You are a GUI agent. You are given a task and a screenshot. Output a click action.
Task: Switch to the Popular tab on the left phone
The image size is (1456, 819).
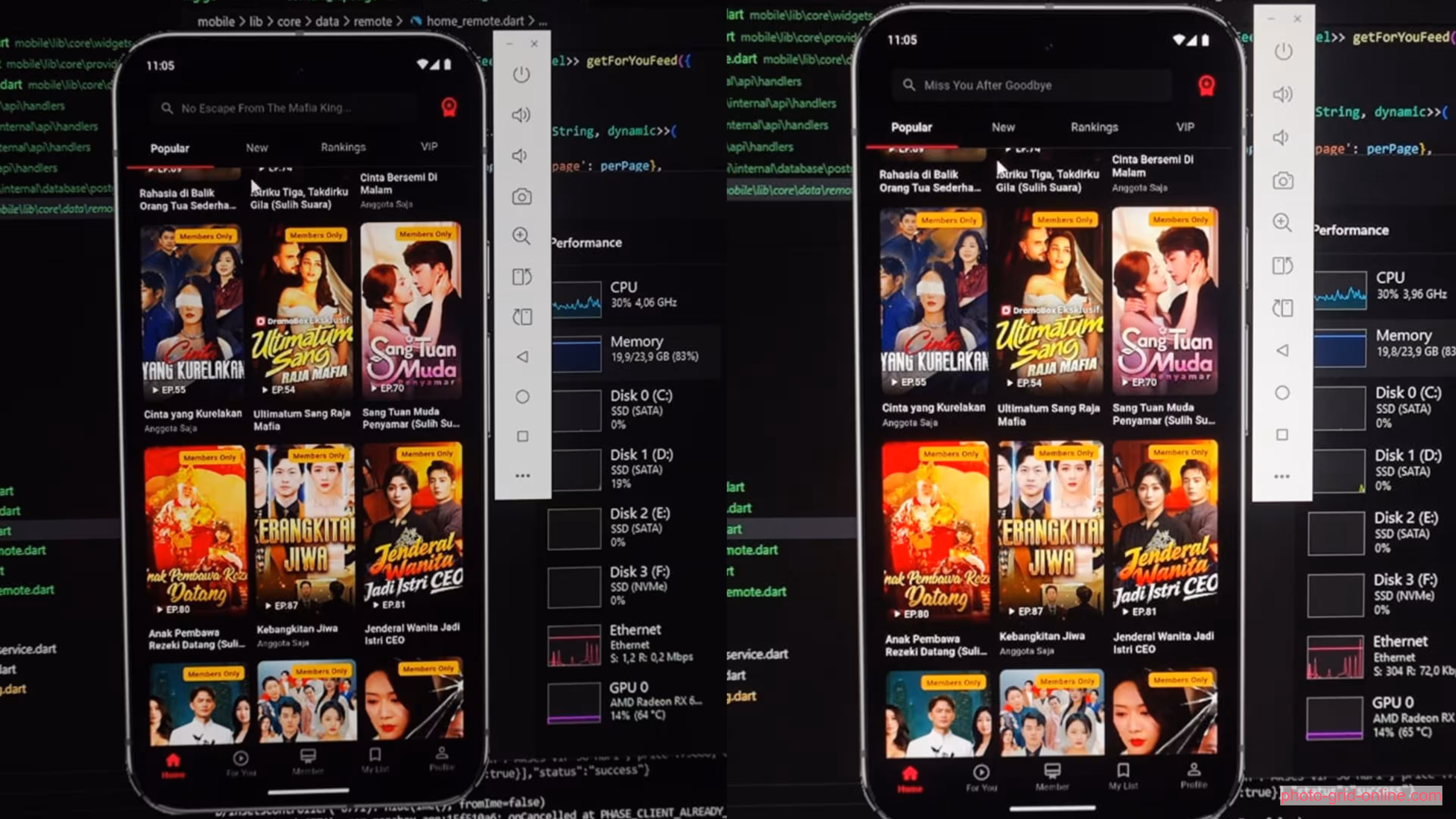(169, 149)
